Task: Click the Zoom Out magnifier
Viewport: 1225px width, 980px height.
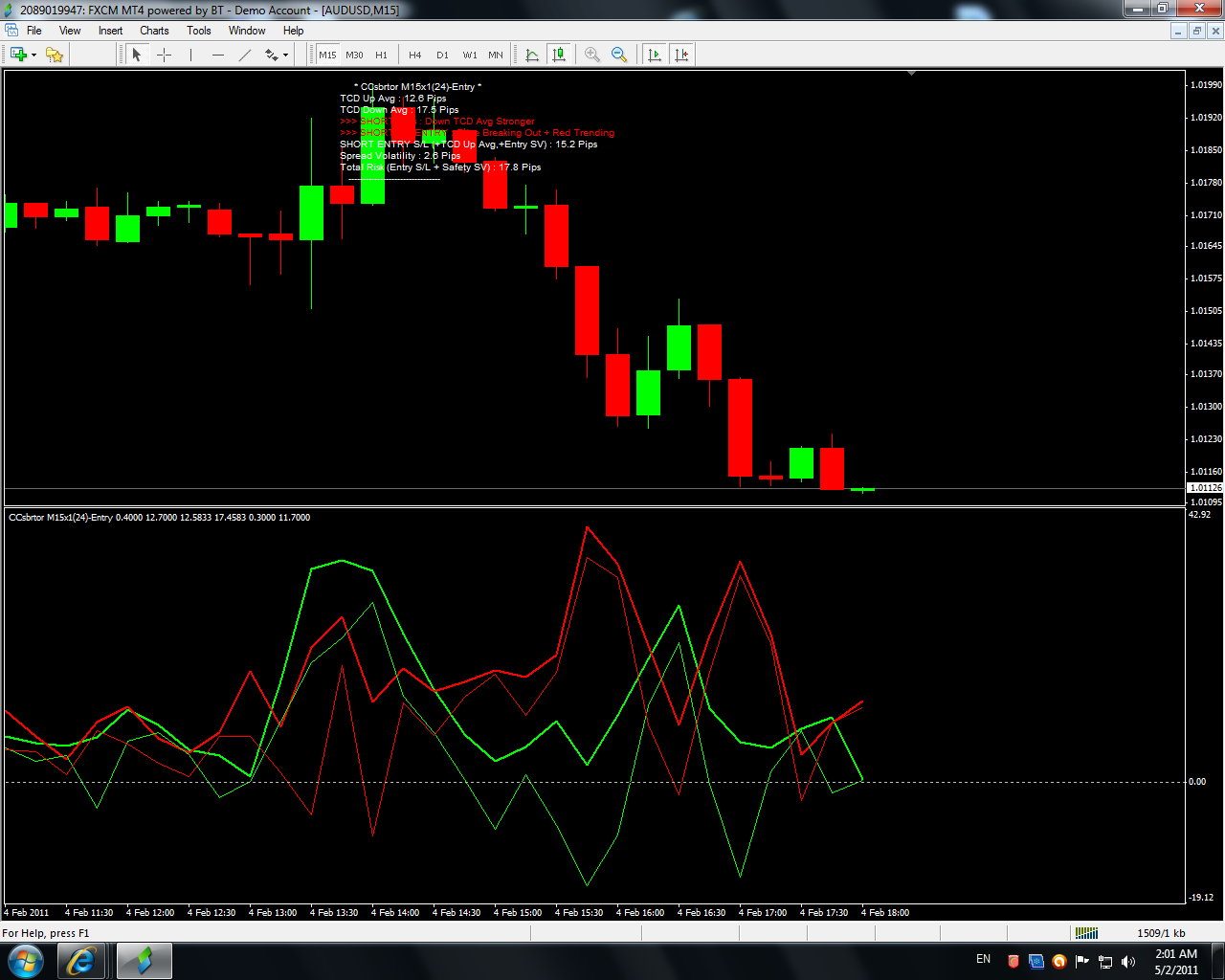Action: (619, 55)
